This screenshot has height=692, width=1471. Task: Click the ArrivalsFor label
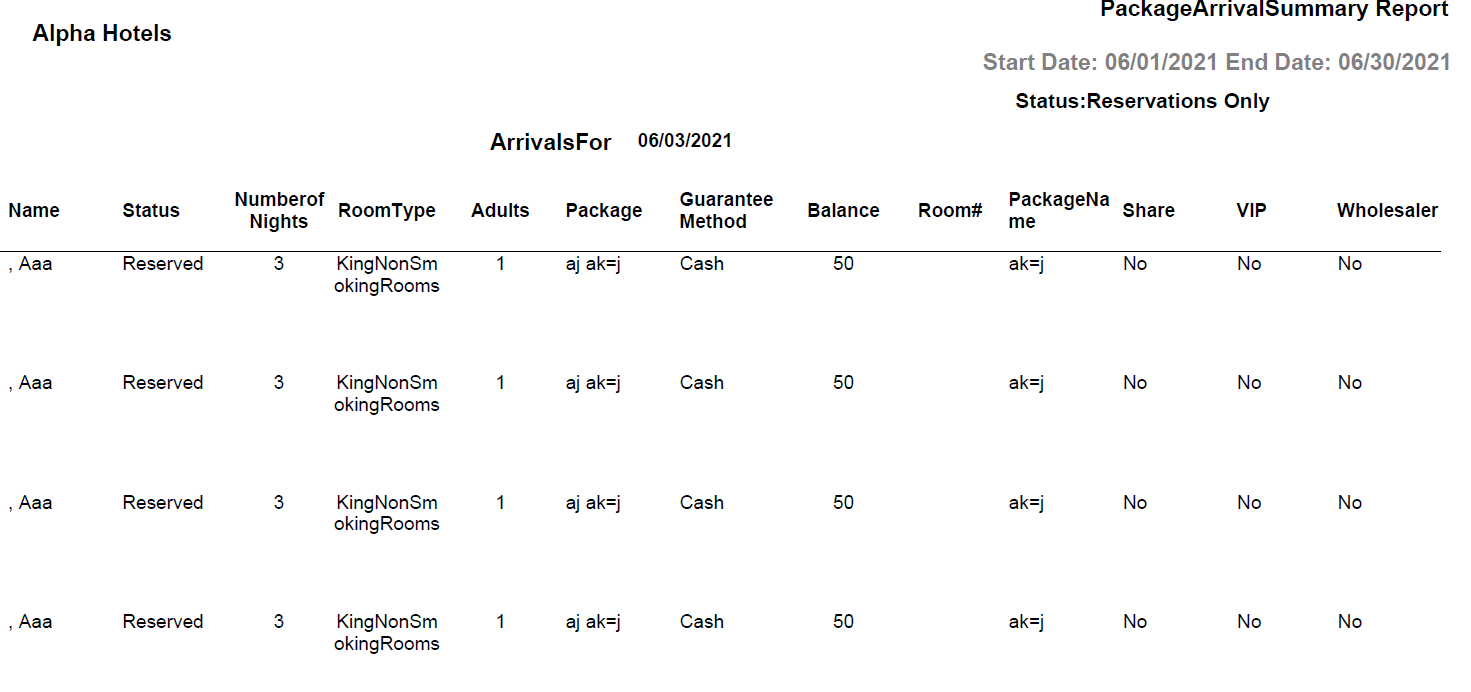click(x=550, y=142)
